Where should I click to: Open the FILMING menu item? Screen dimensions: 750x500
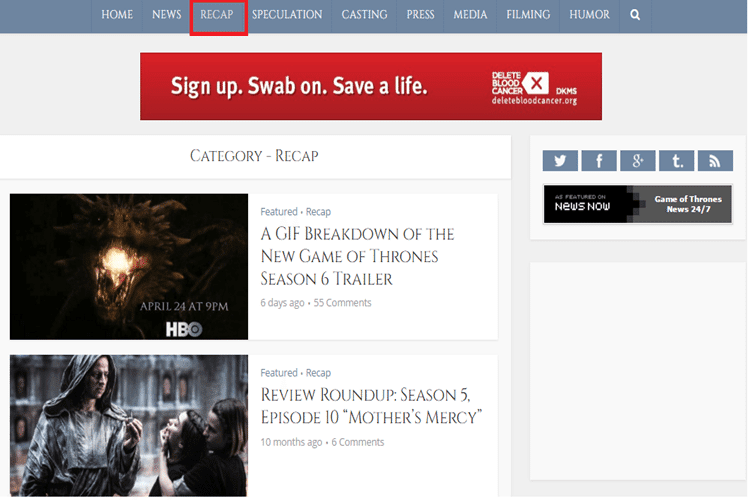(528, 15)
